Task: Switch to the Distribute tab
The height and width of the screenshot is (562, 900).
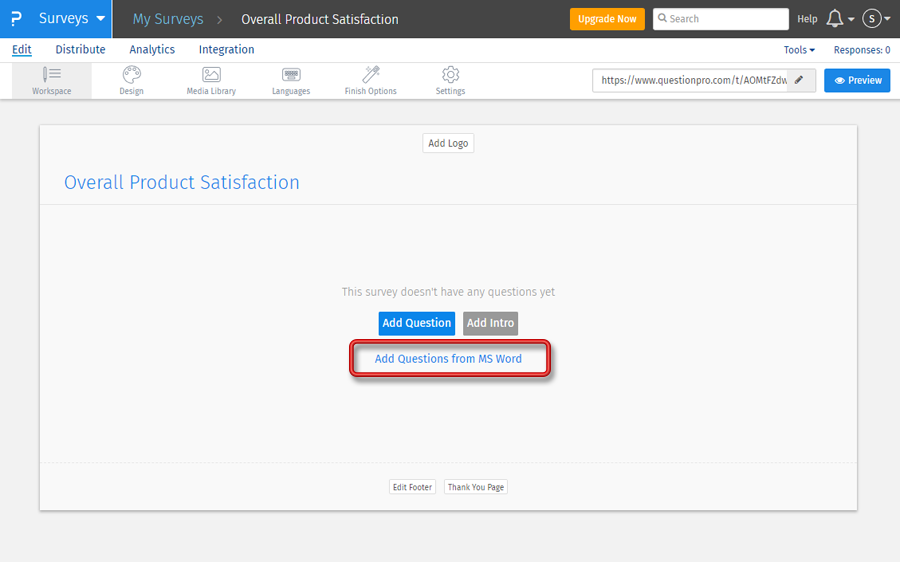Action: click(x=80, y=50)
